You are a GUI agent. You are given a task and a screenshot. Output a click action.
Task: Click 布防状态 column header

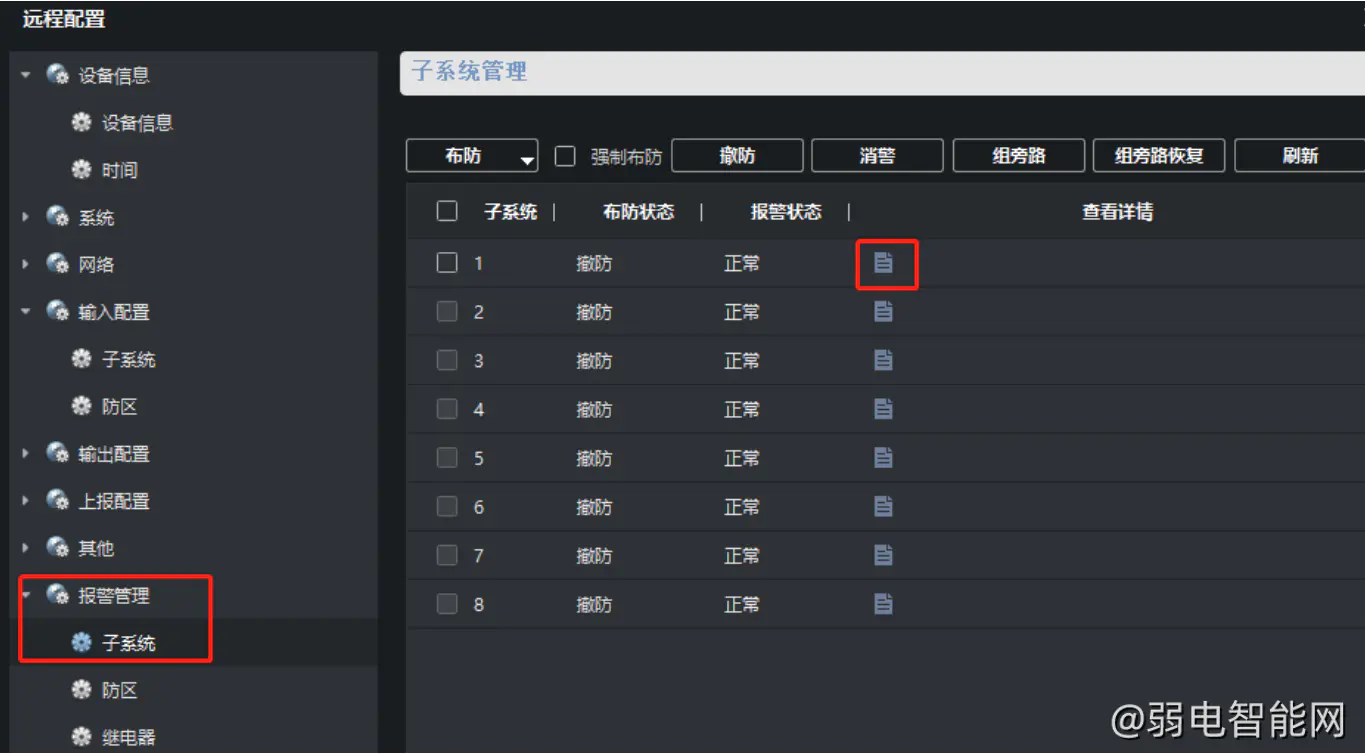click(638, 212)
